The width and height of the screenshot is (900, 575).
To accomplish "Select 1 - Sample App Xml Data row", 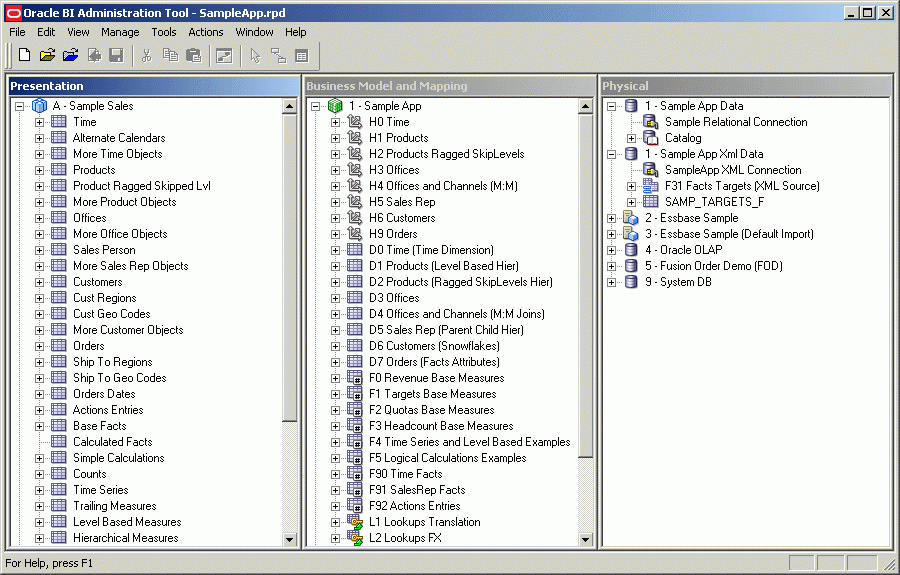I will point(704,154).
